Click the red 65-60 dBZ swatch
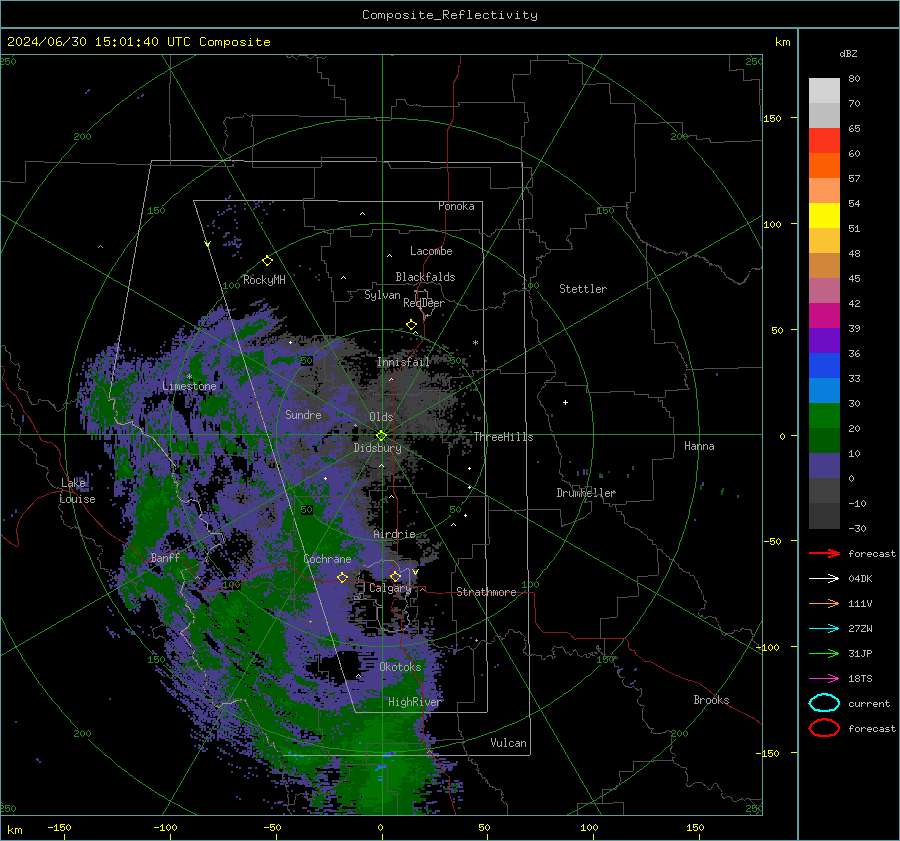Screen dimensions: 900x841 (x=824, y=140)
